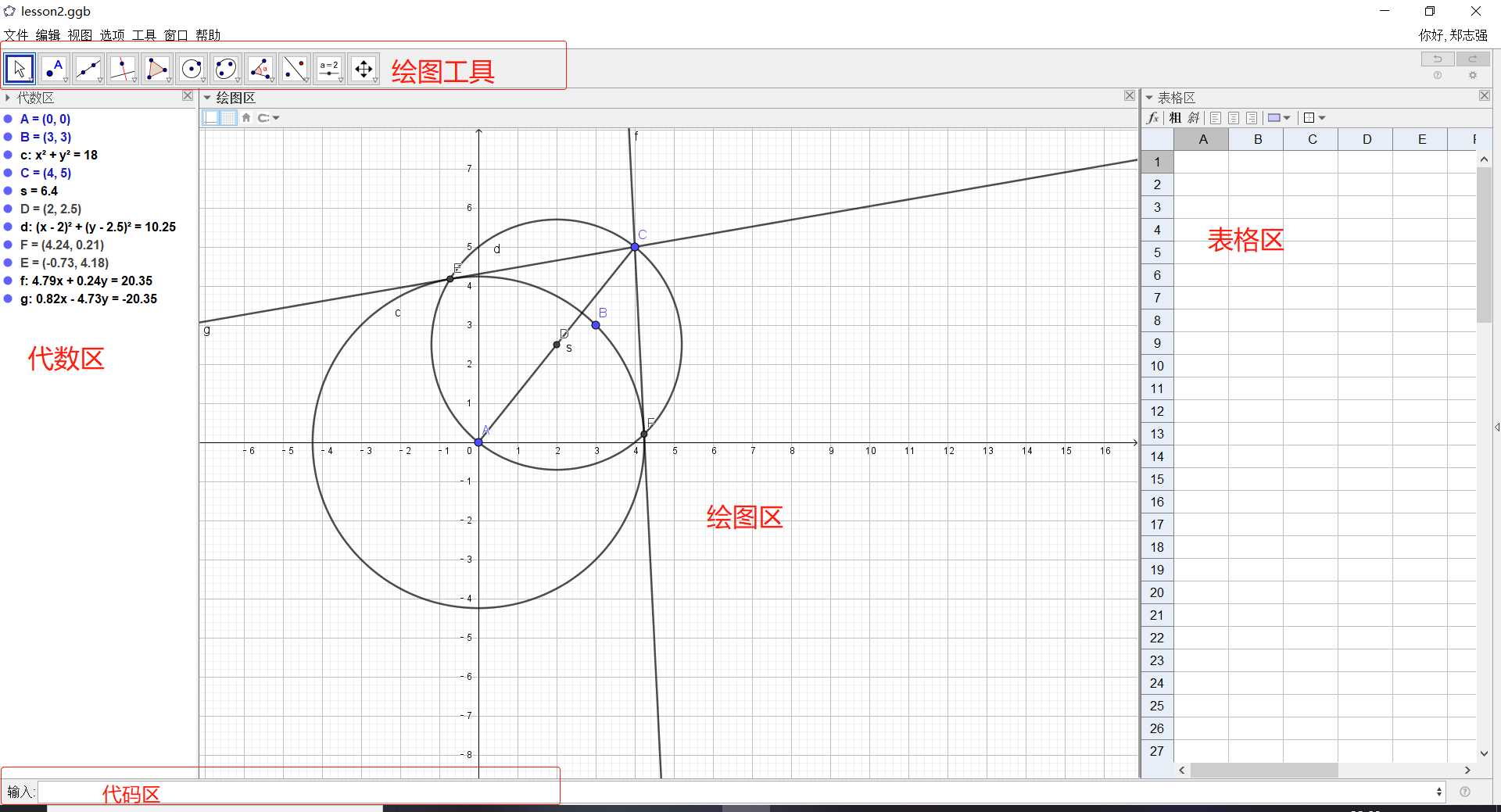Image resolution: width=1501 pixels, height=812 pixels.
Task: Select point C on the graph
Action: 635,246
